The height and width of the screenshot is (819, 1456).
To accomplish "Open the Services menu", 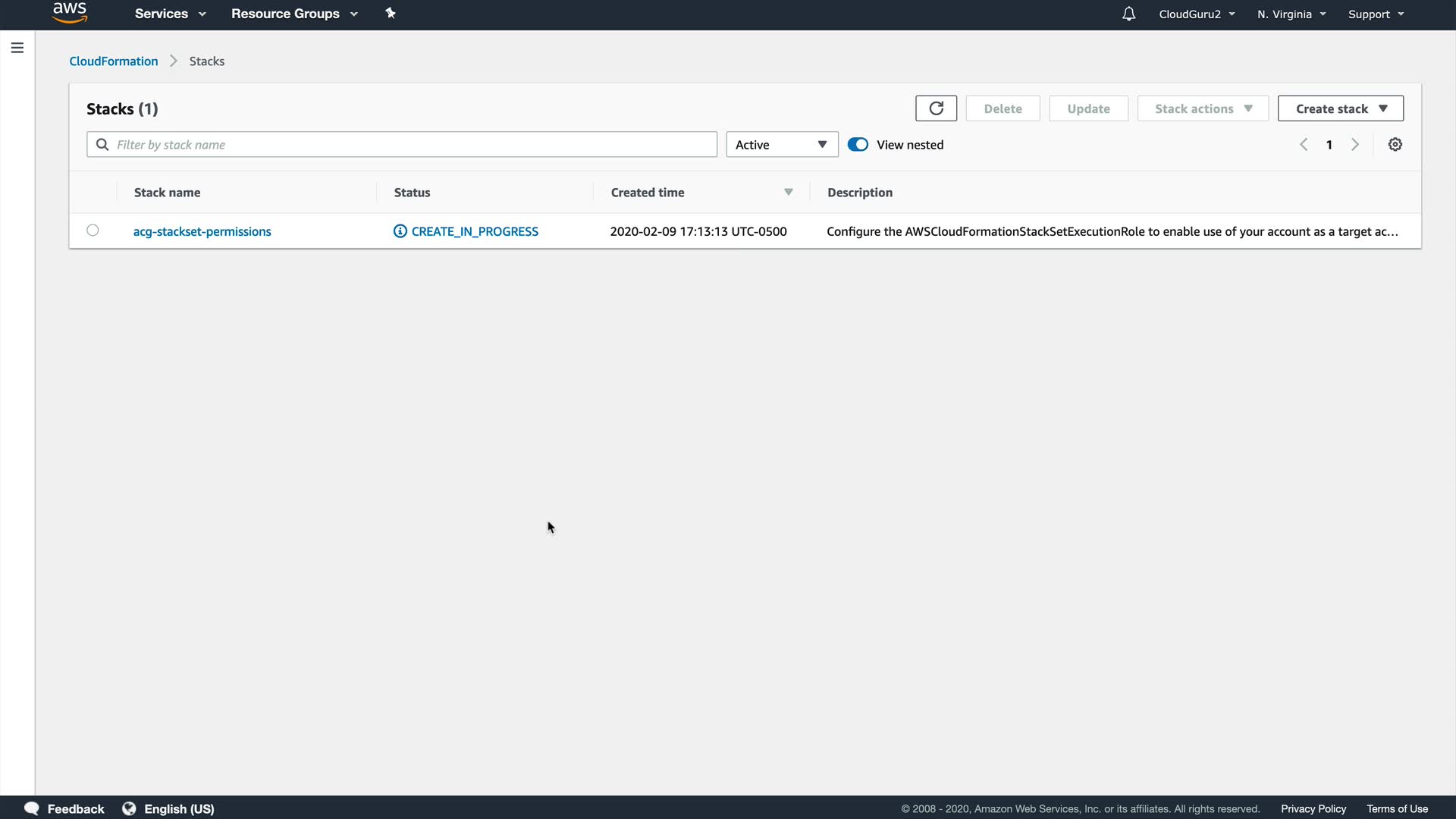I will point(170,14).
